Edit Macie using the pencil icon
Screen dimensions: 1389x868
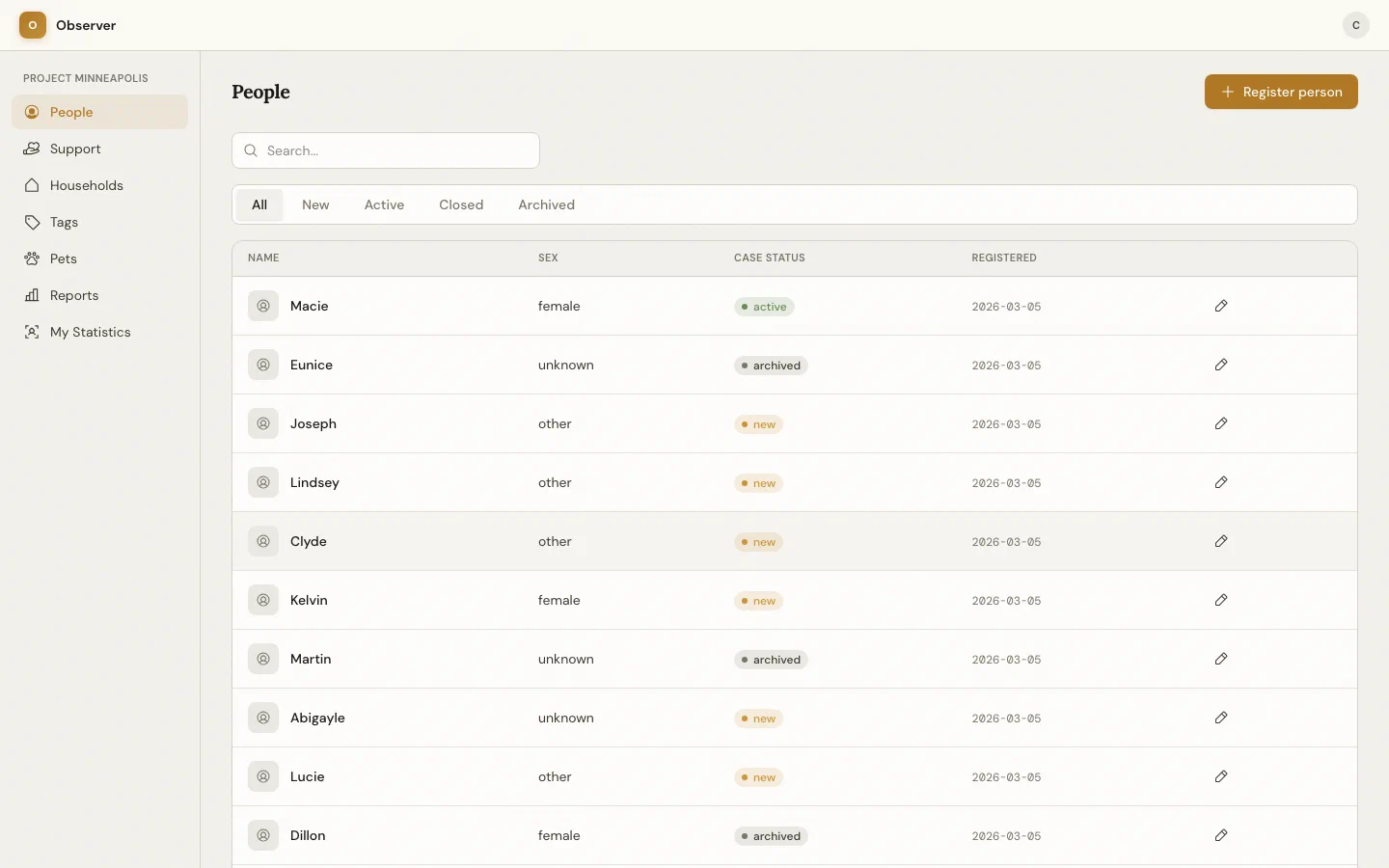[x=1221, y=306]
